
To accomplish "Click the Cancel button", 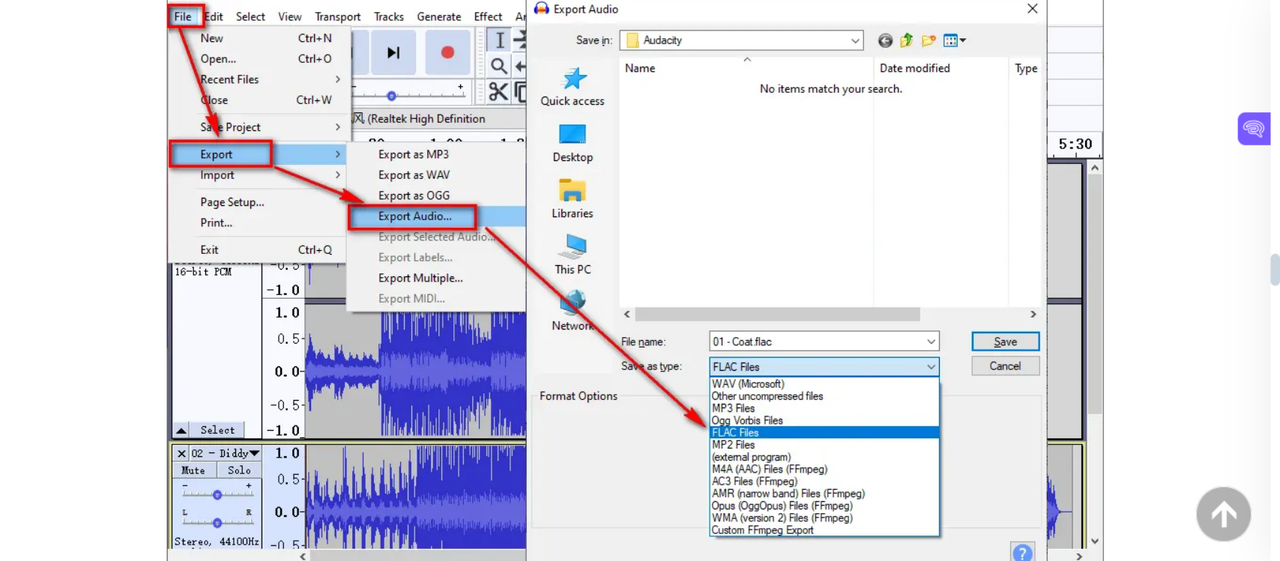I will (1005, 366).
